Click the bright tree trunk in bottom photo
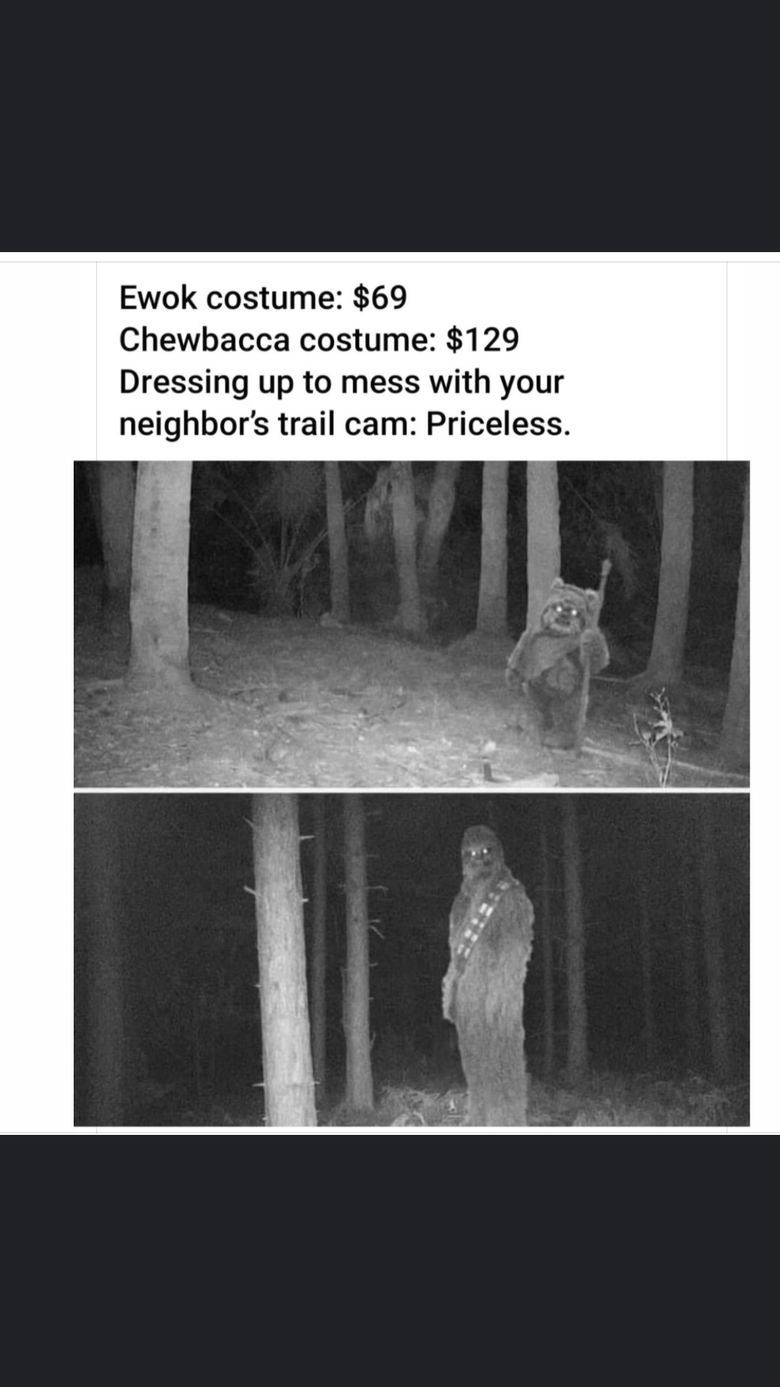The image size is (780, 1387). click(x=284, y=960)
